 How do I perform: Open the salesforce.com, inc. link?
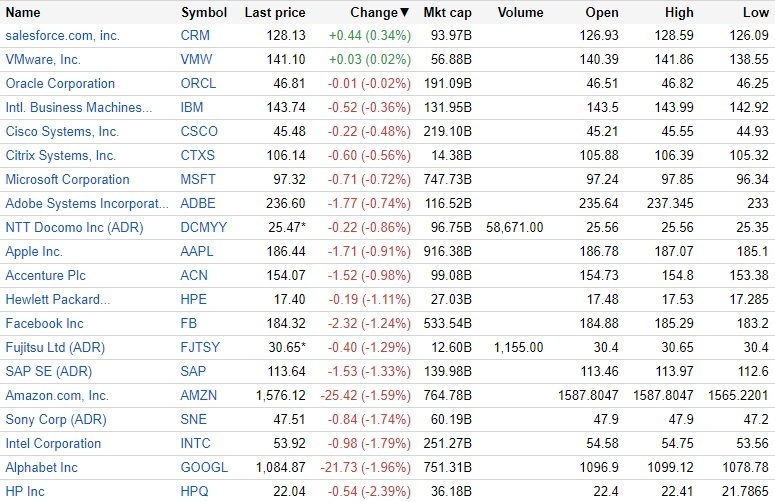(x=62, y=36)
